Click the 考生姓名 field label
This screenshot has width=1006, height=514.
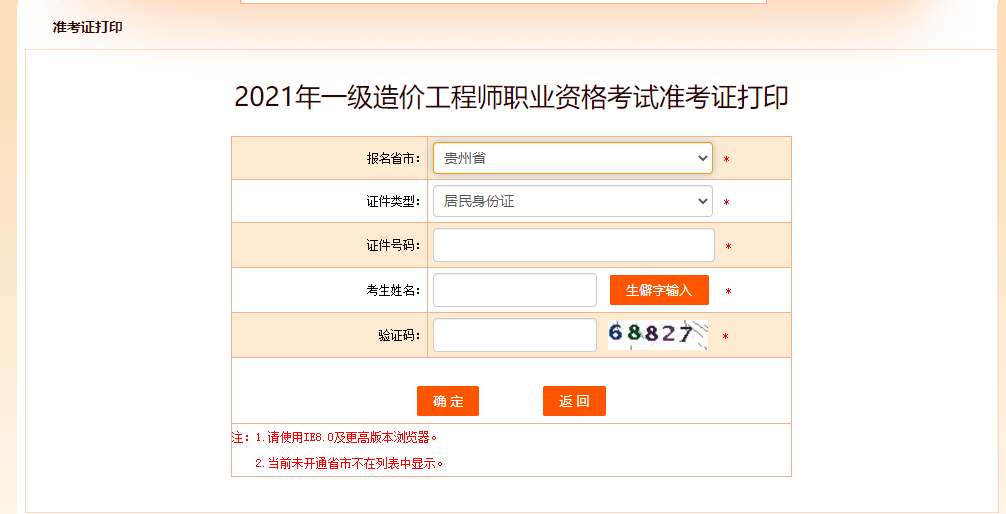point(393,291)
